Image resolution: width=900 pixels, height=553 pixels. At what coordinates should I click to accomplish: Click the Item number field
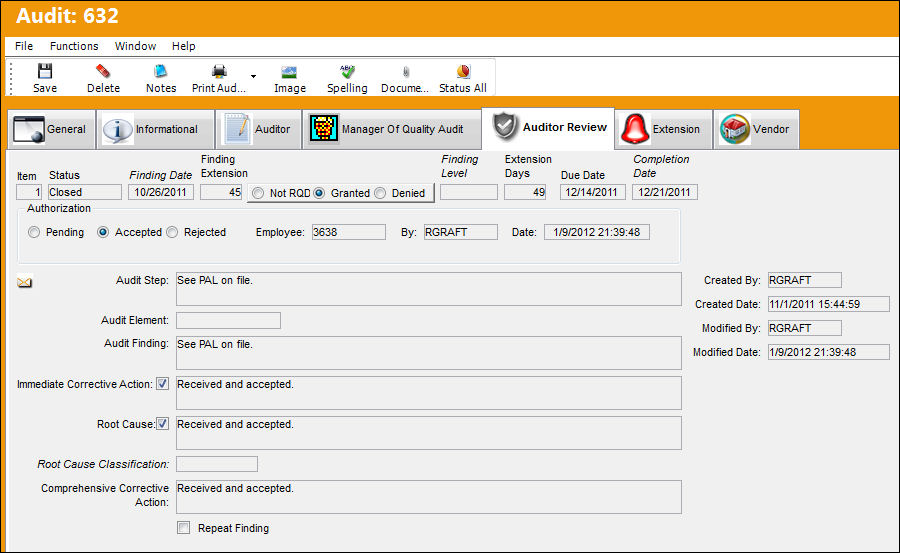[29, 192]
